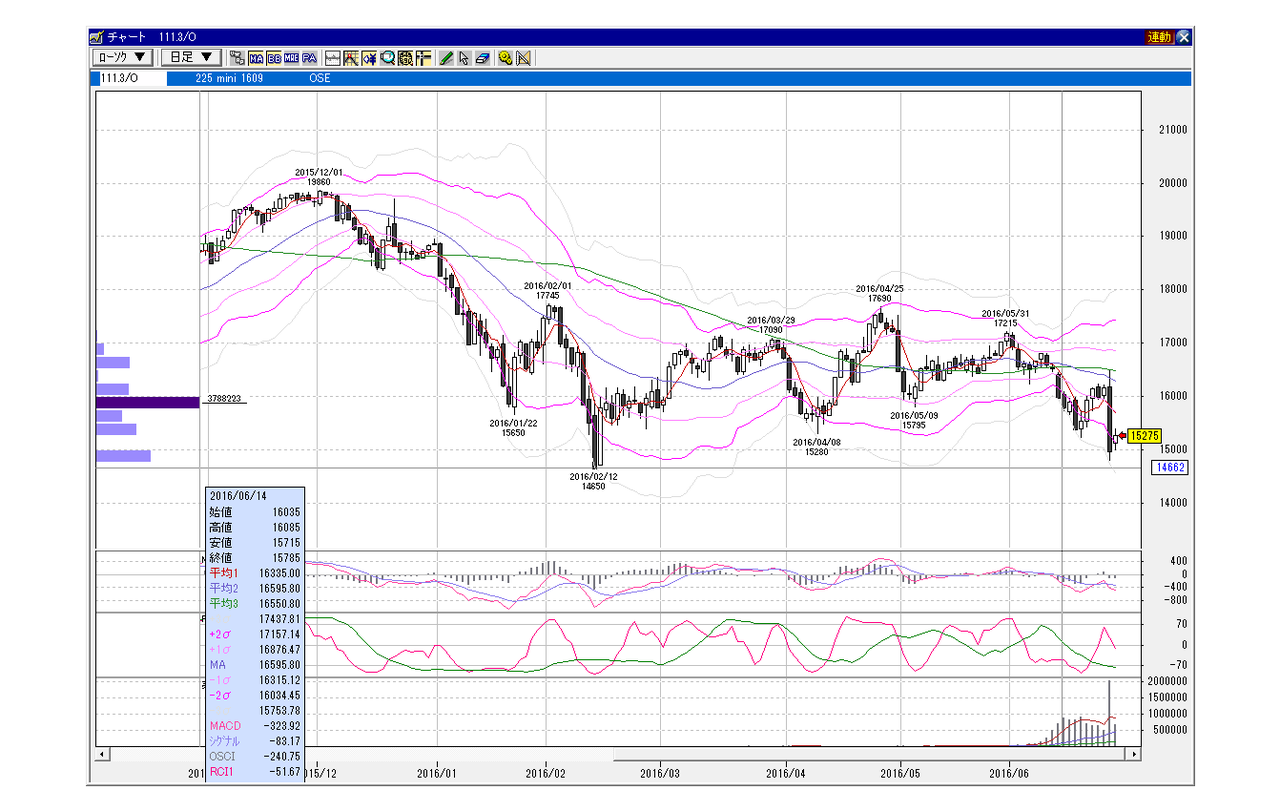Close the chart window

1184,37
